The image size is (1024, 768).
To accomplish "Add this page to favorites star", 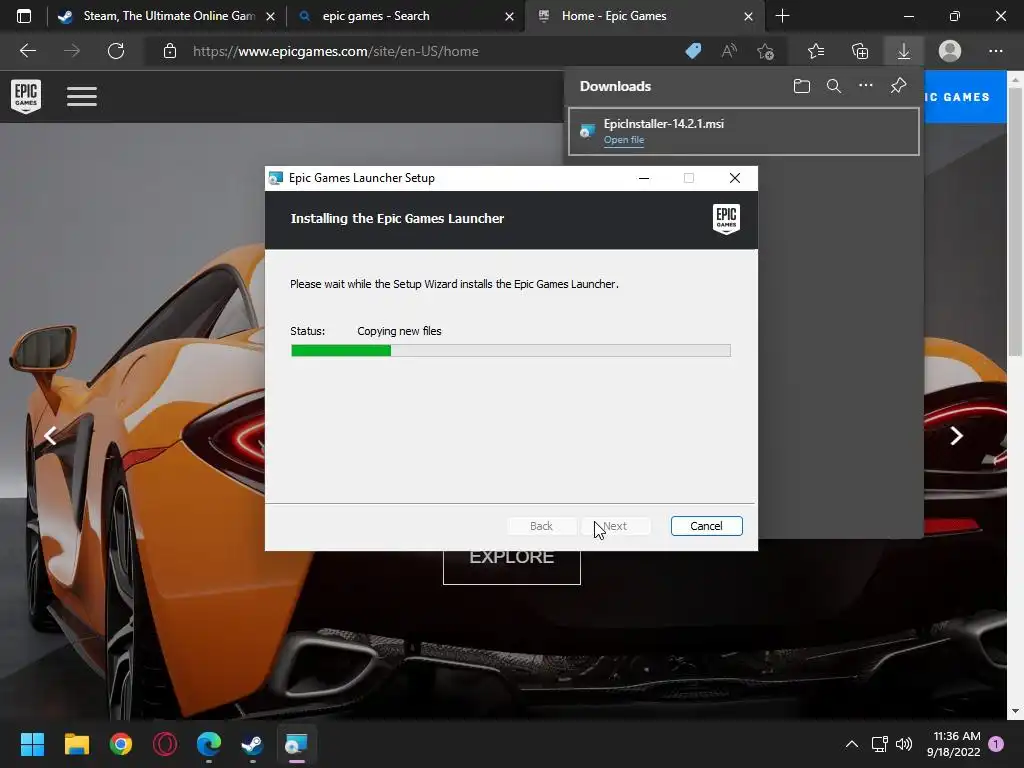I will click(765, 51).
